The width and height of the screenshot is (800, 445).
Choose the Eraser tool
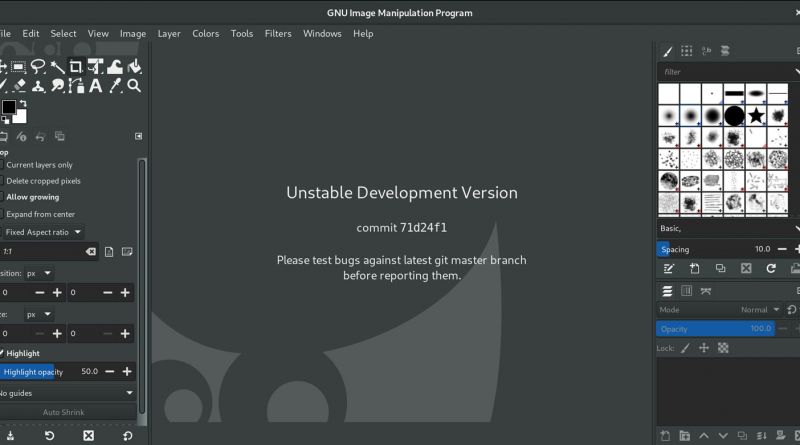[19, 85]
